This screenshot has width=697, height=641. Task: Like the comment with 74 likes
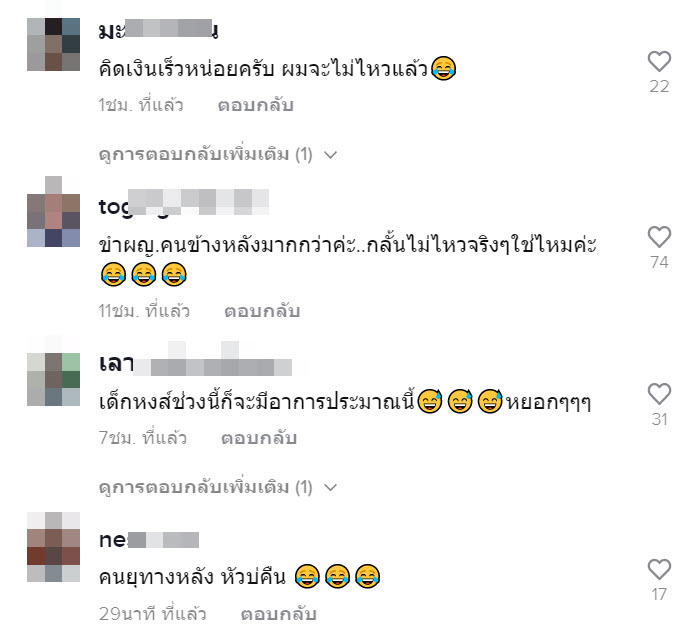pos(659,237)
